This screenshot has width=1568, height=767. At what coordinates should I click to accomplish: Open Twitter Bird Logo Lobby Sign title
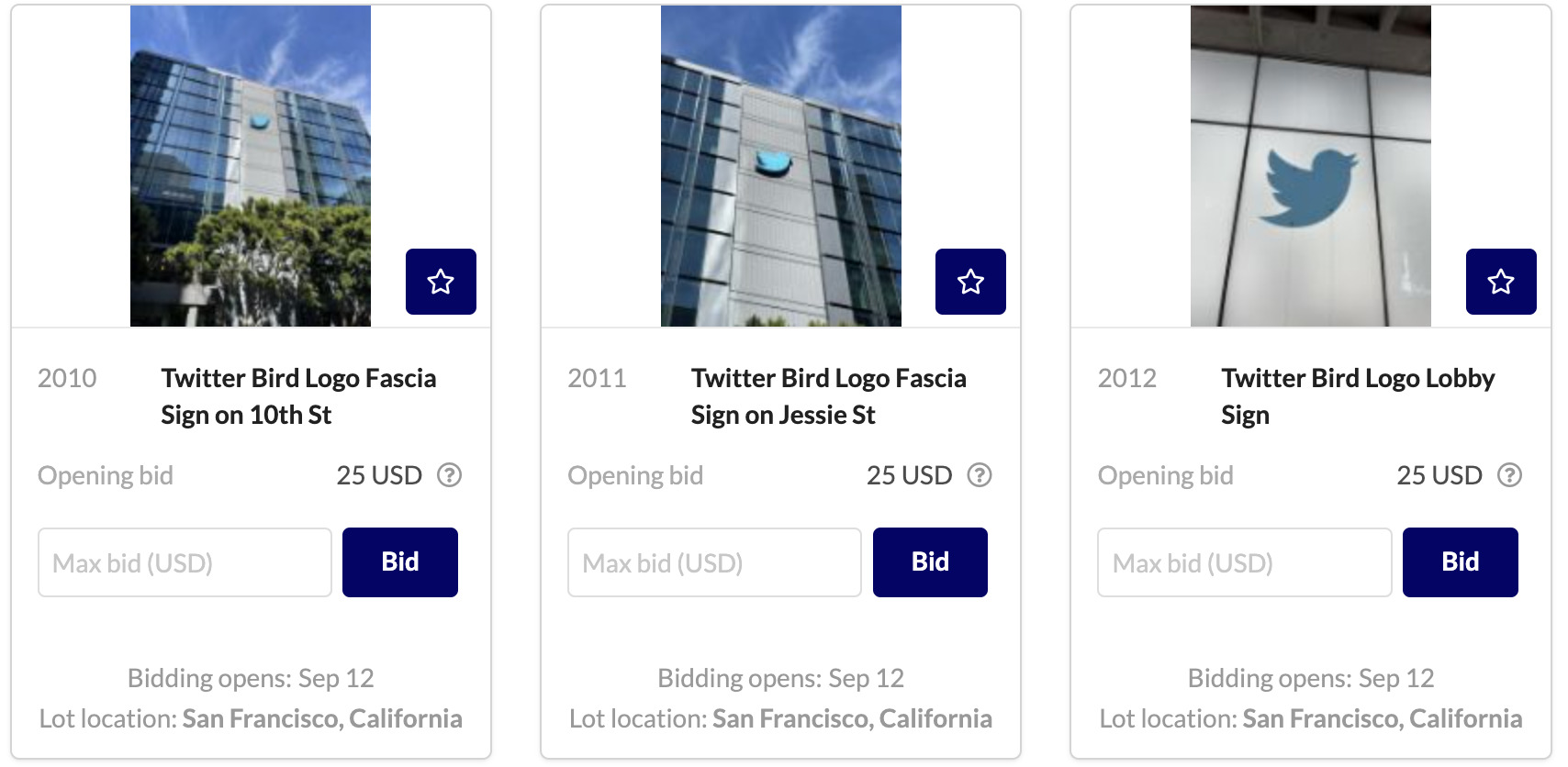tap(1358, 396)
